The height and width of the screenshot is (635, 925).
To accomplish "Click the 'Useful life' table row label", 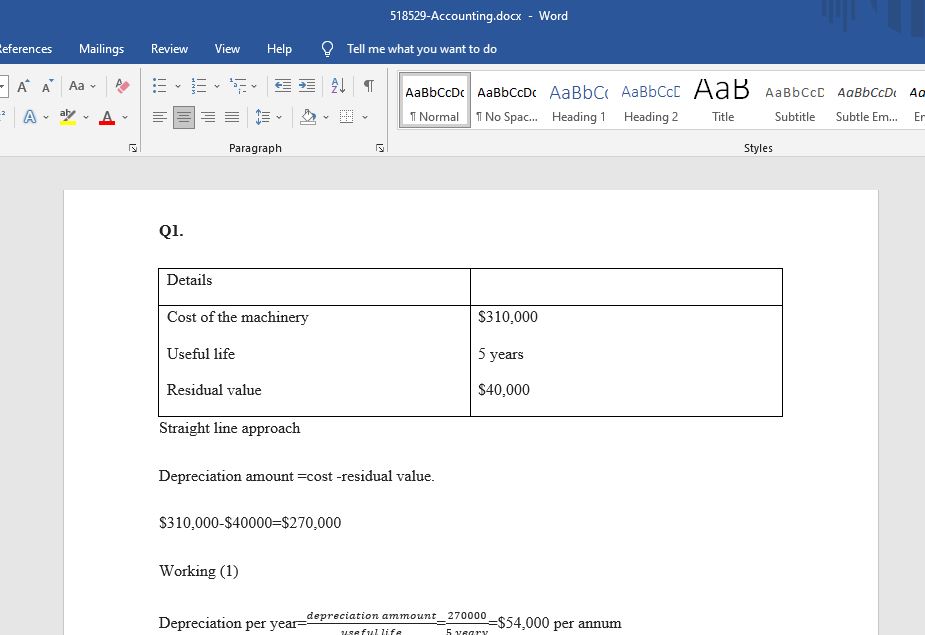I will click(x=201, y=353).
